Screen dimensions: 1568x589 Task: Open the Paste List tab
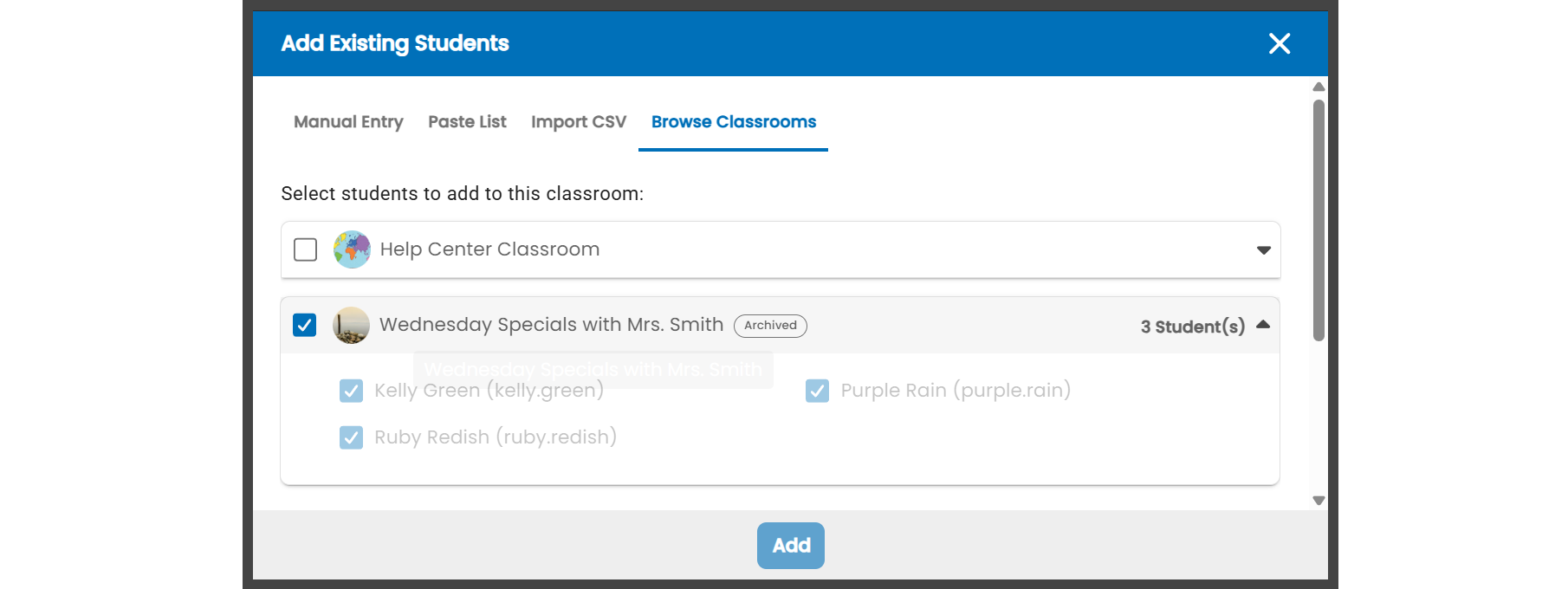(x=467, y=122)
